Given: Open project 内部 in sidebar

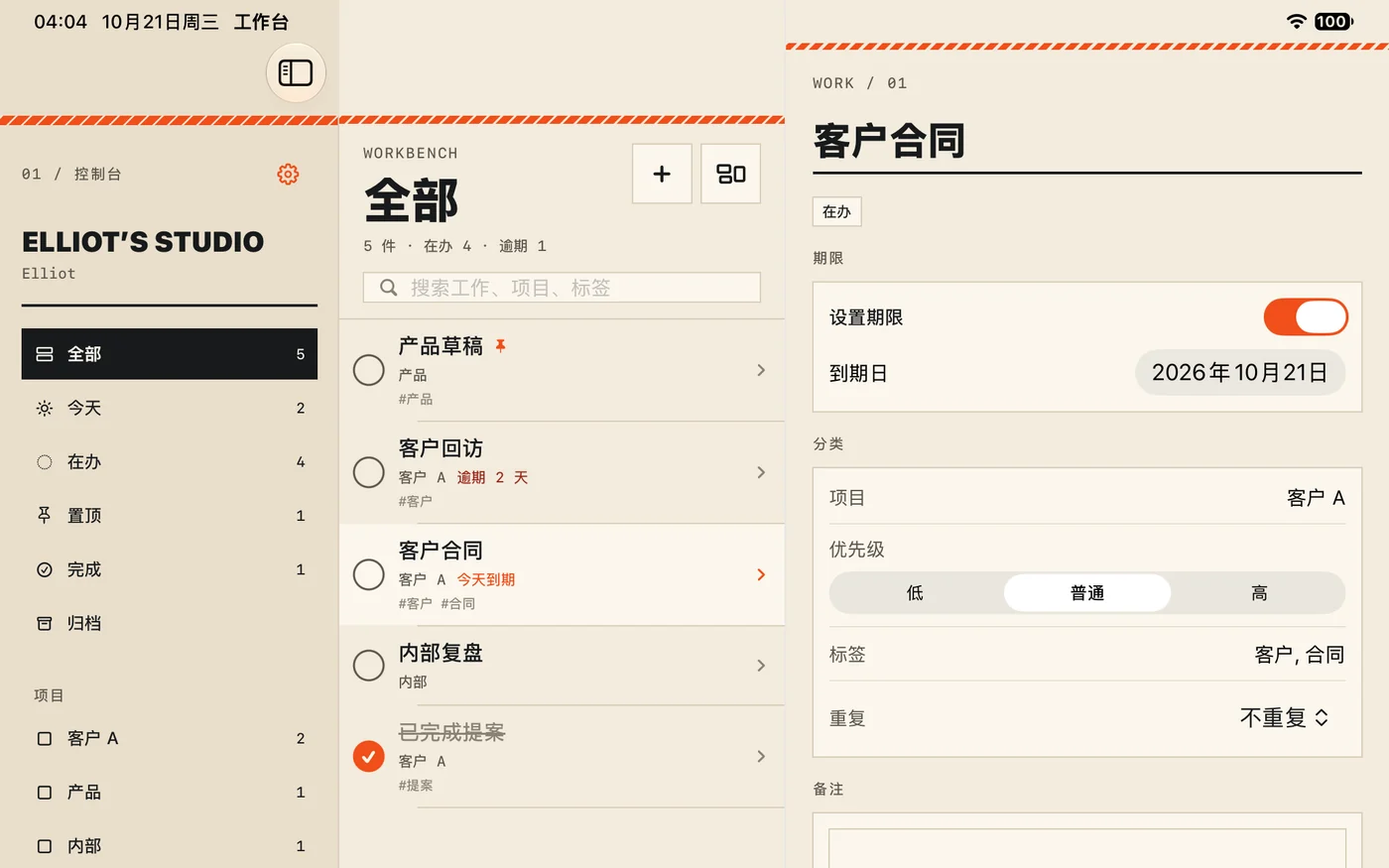Looking at the screenshot, I should point(170,846).
